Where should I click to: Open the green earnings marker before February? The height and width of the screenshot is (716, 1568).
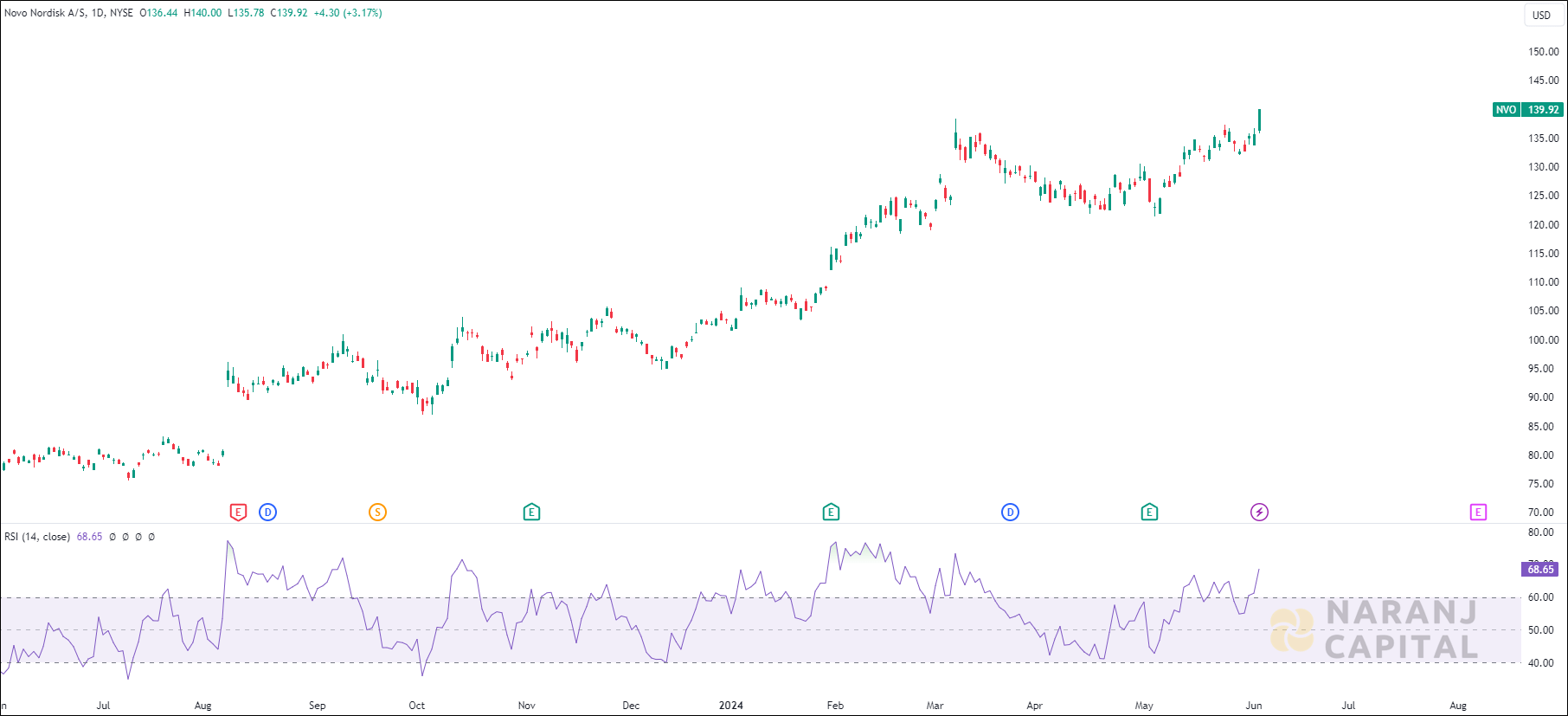coord(831,513)
